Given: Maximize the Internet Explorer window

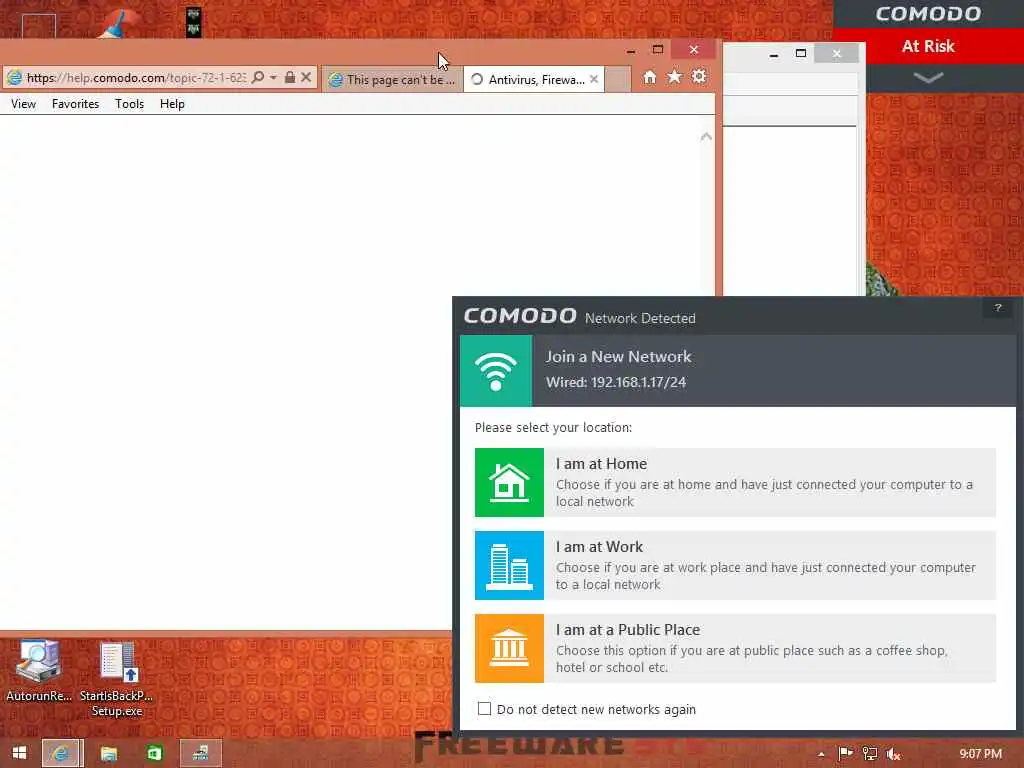Looking at the screenshot, I should (x=658, y=50).
